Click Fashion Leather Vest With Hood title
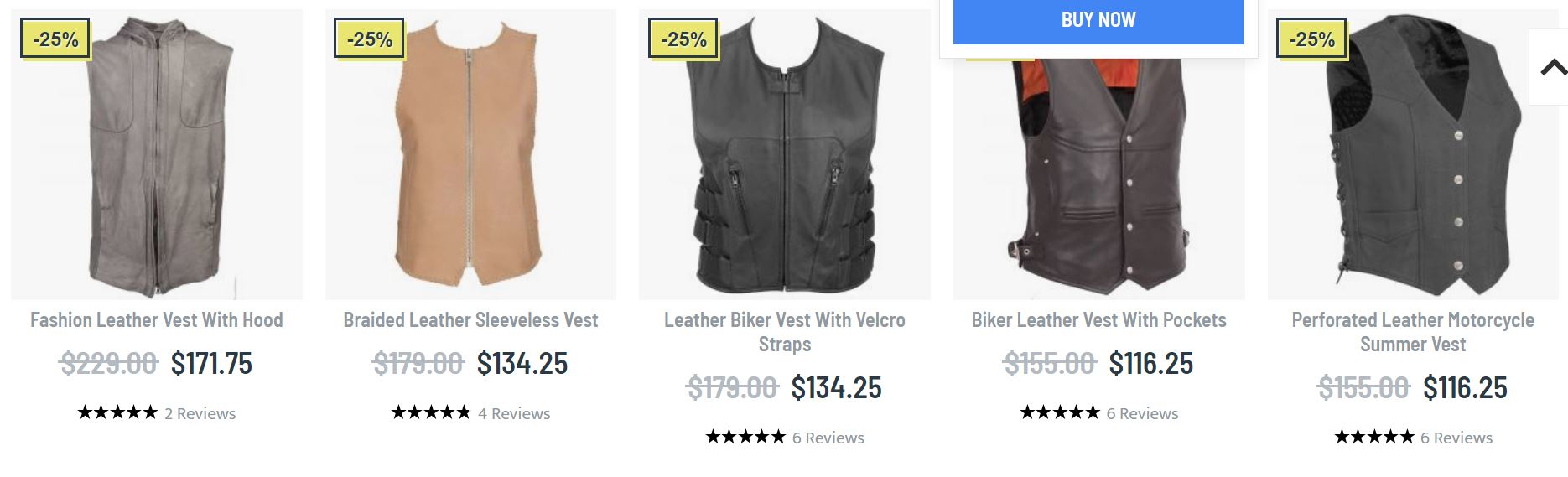 (157, 320)
